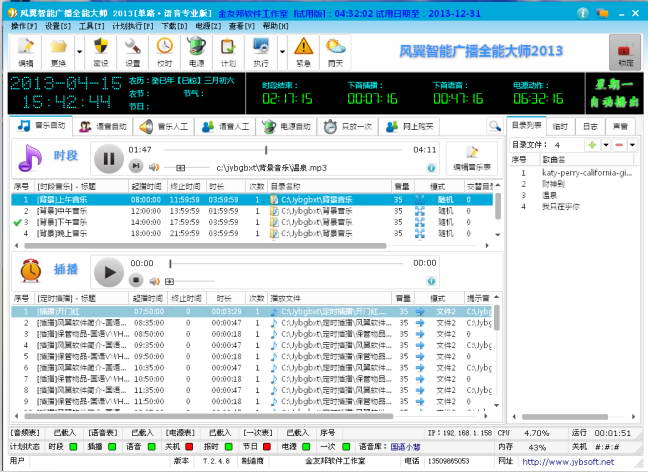648x472 pixels.
Task: Open the 计划 plan toolbar icon
Action: click(228, 52)
